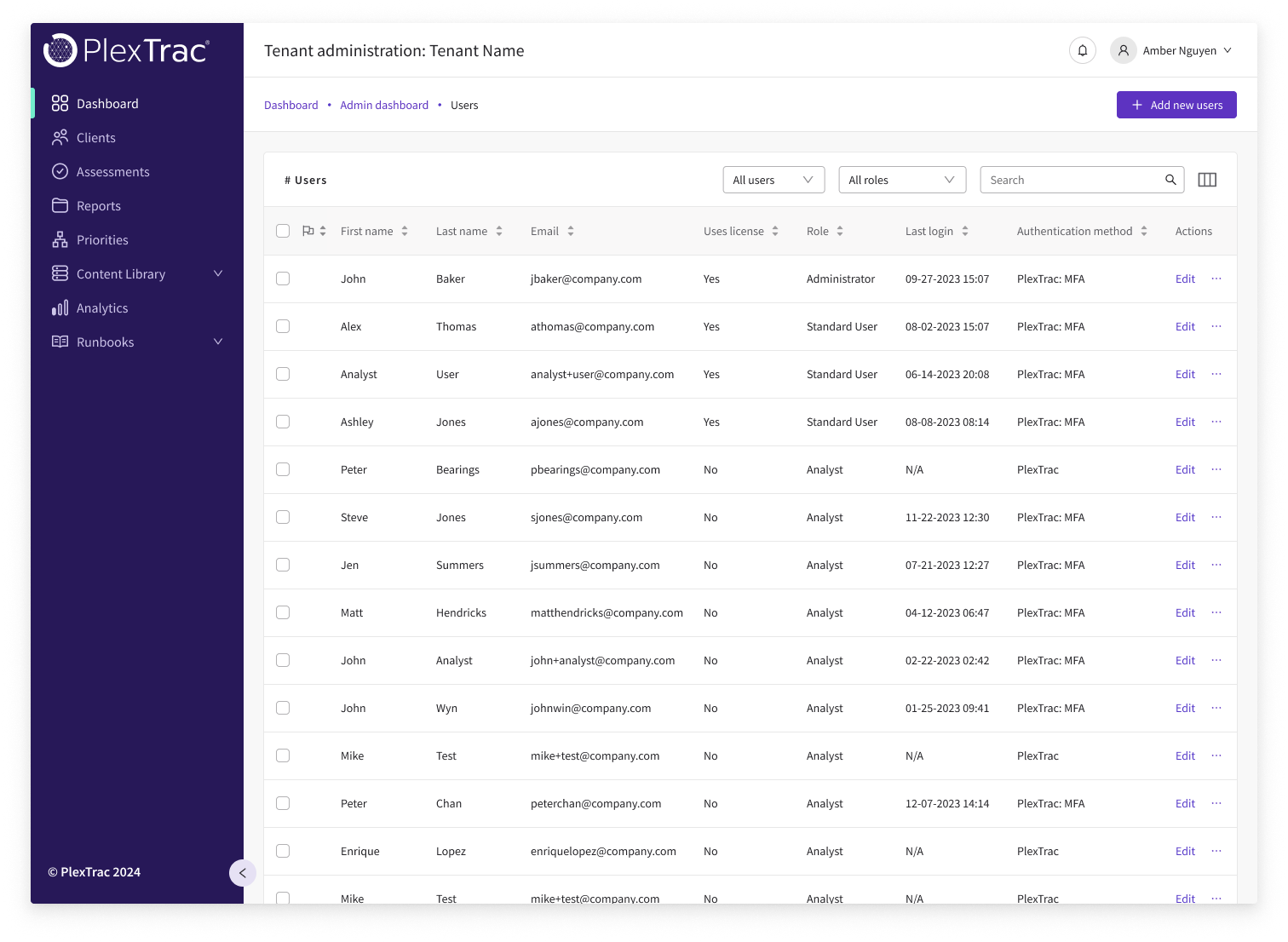This screenshot has height=942, width=1288.
Task: Open more actions for Matt Hendricks
Action: tap(1216, 612)
